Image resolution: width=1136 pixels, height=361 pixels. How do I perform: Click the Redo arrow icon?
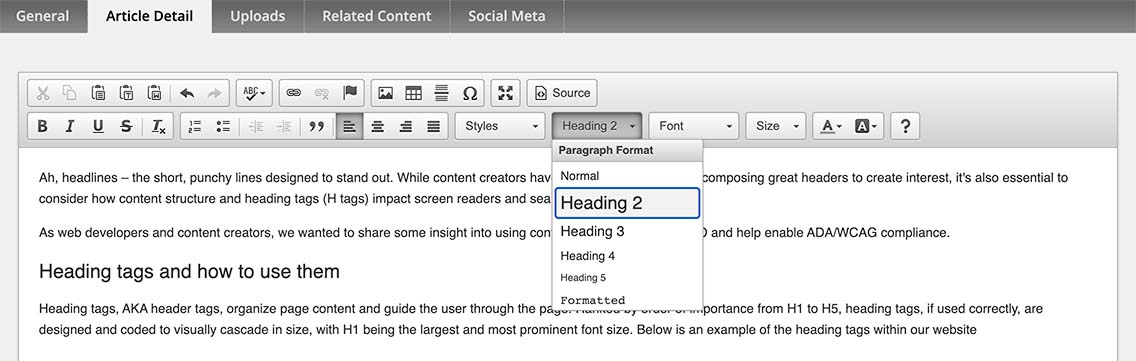pyautogui.click(x=214, y=93)
